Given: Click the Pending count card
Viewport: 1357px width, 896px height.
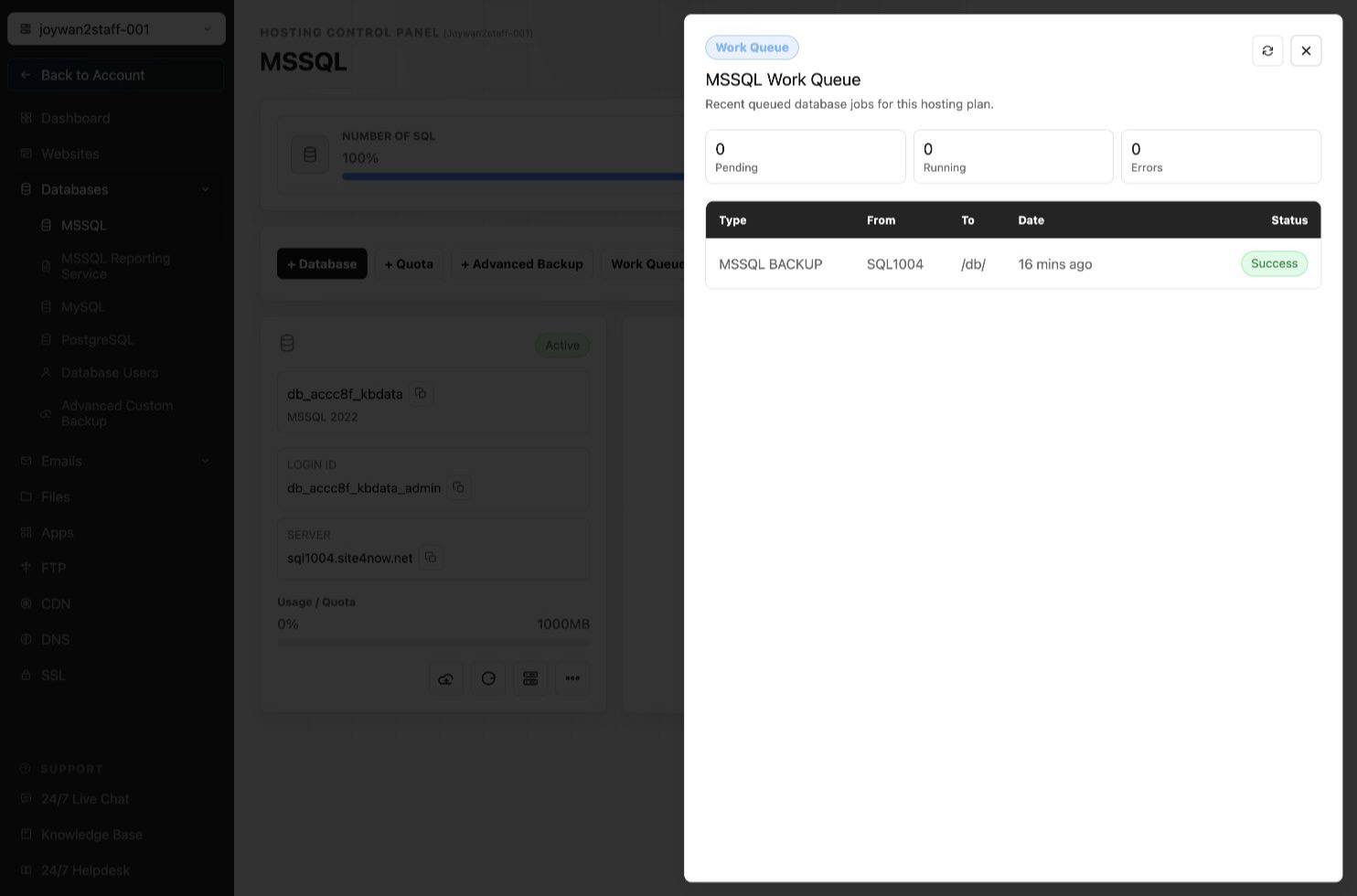Looking at the screenshot, I should [806, 156].
